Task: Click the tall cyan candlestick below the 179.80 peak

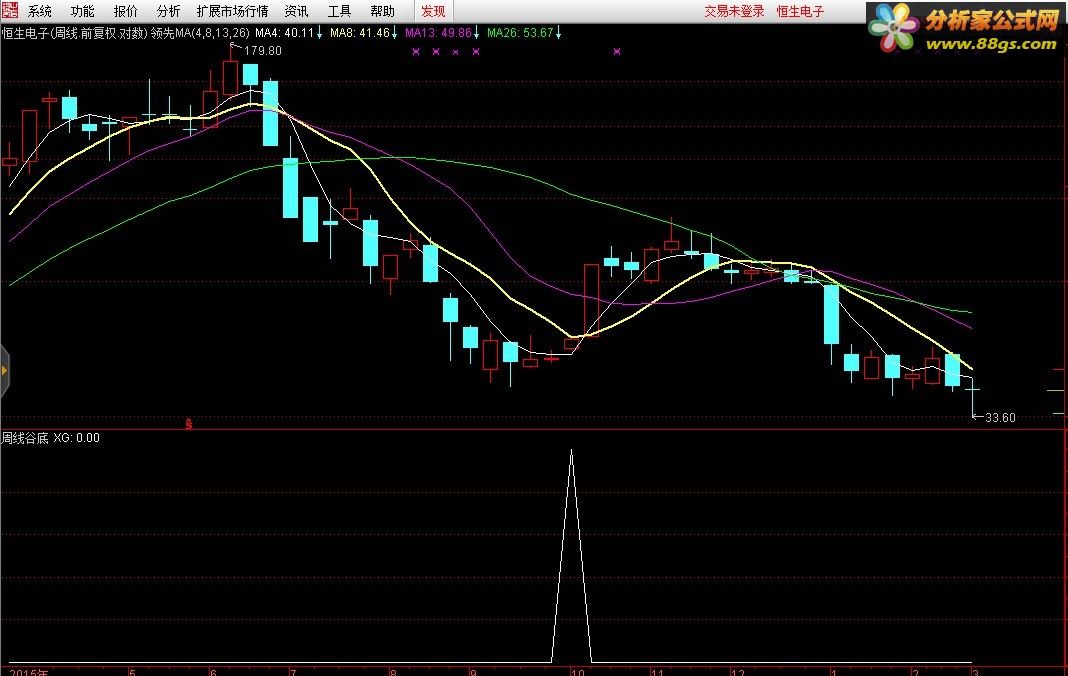Action: tap(270, 113)
